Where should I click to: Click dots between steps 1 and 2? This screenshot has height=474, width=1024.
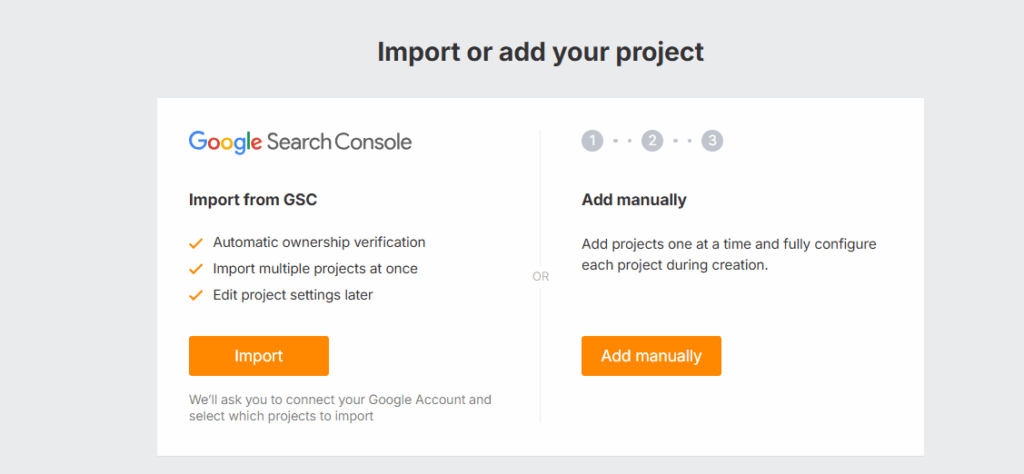point(622,141)
